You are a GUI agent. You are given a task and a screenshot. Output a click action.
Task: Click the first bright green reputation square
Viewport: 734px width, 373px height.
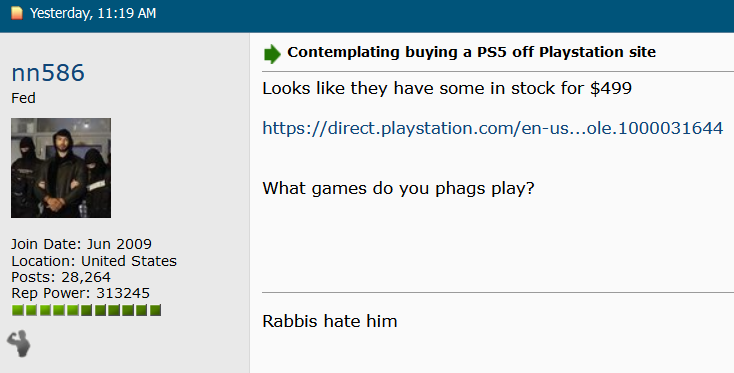(x=18, y=310)
